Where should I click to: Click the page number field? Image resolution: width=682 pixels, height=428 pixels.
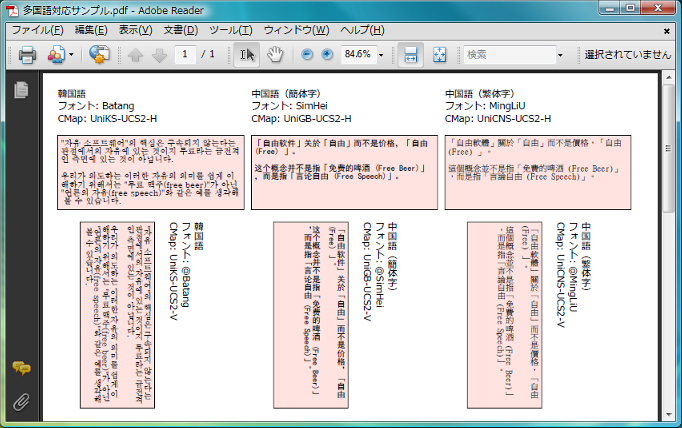[x=185, y=54]
